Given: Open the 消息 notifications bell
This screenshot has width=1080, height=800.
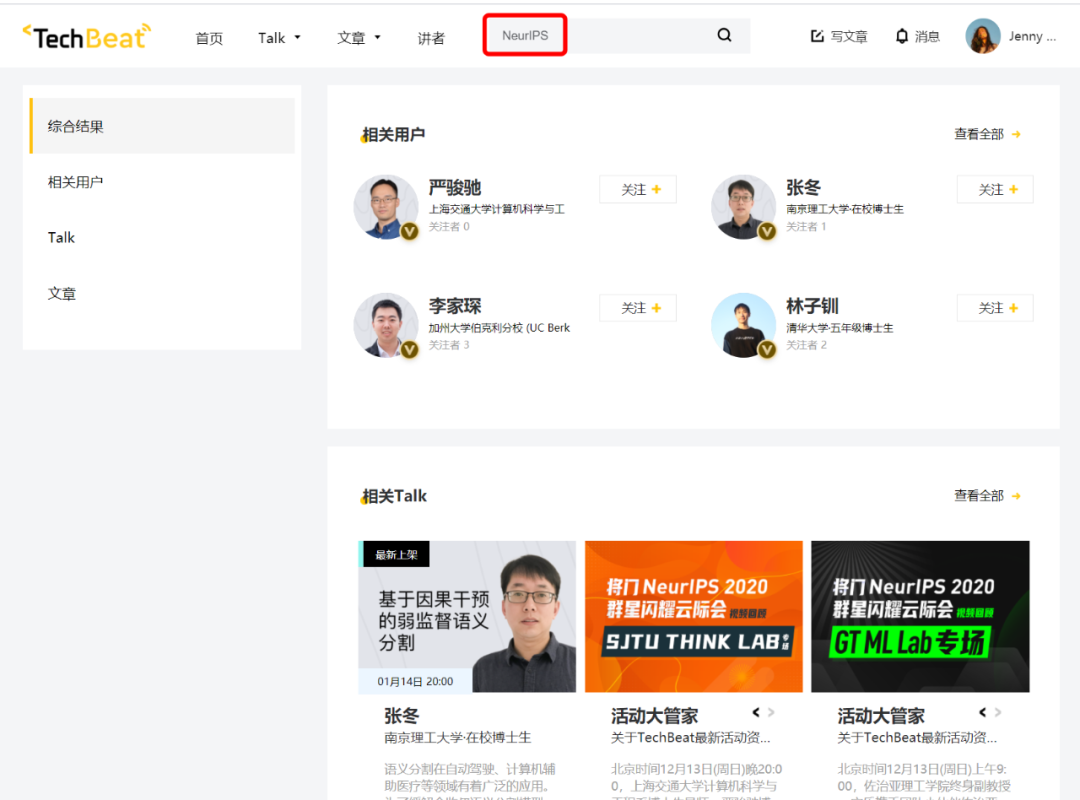Looking at the screenshot, I should (902, 36).
